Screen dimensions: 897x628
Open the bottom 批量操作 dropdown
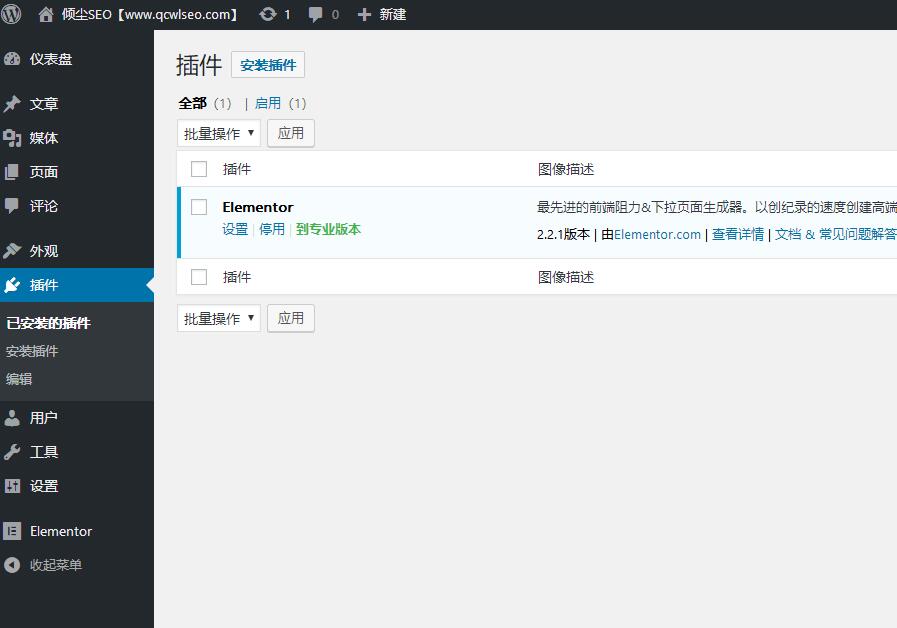[219, 318]
